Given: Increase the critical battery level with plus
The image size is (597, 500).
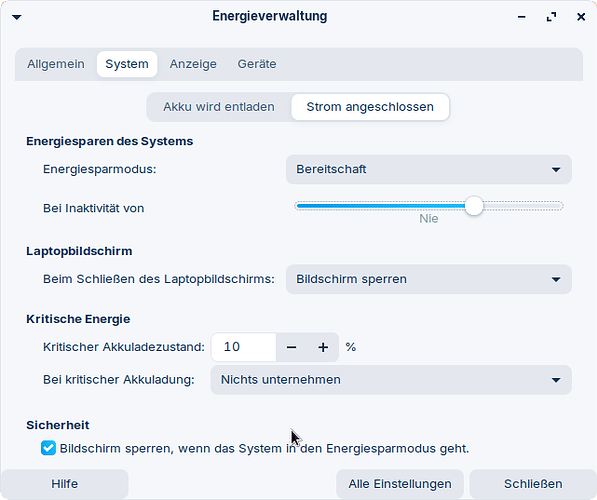Looking at the screenshot, I should 323,347.
